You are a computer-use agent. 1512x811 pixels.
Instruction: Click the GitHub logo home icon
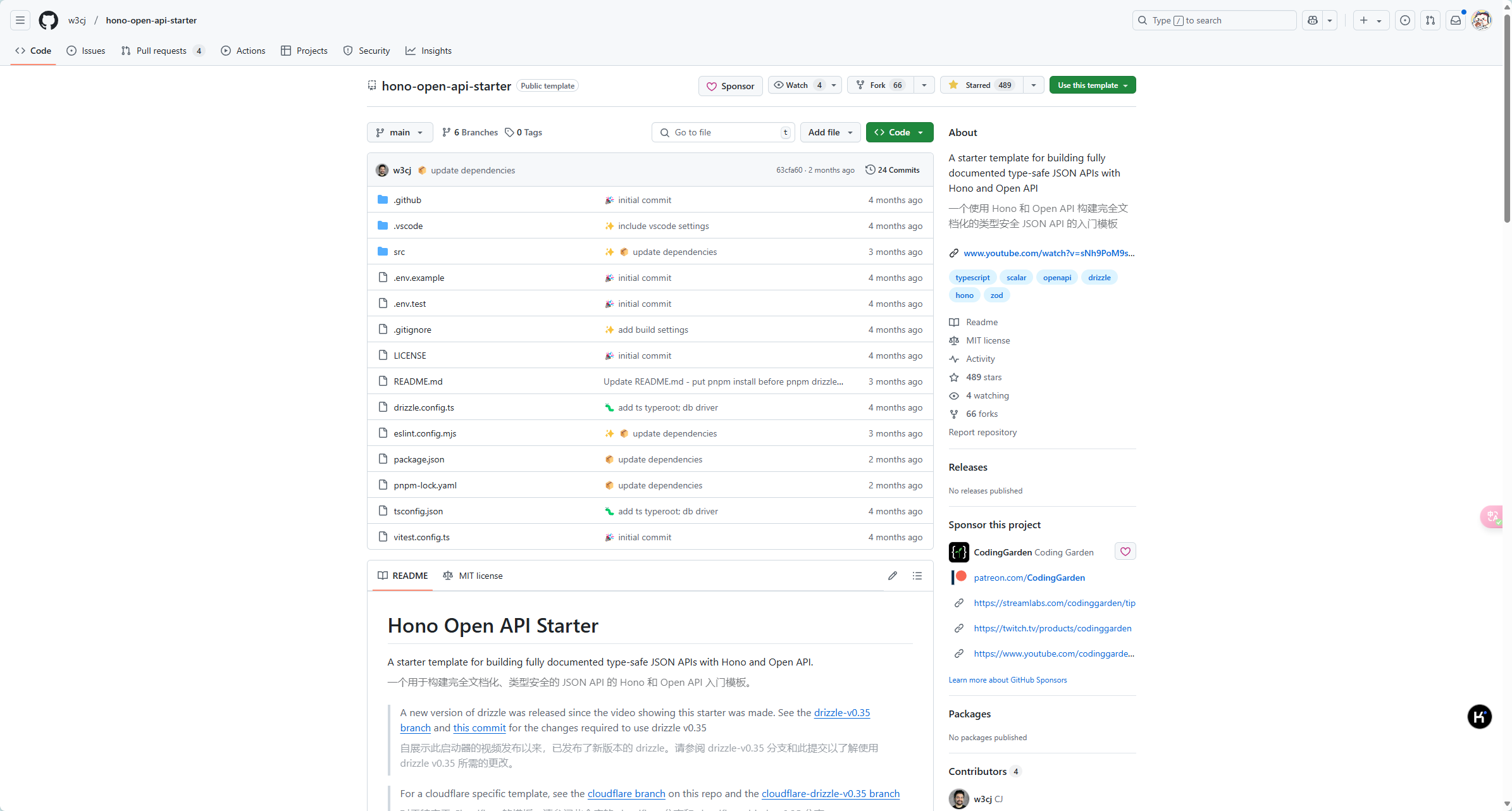pos(48,20)
